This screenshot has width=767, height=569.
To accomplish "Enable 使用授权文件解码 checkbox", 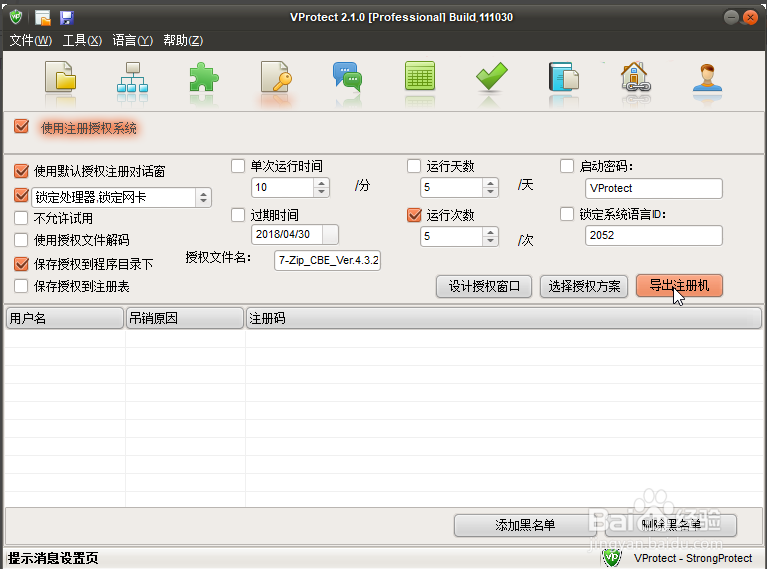I will [x=21, y=240].
